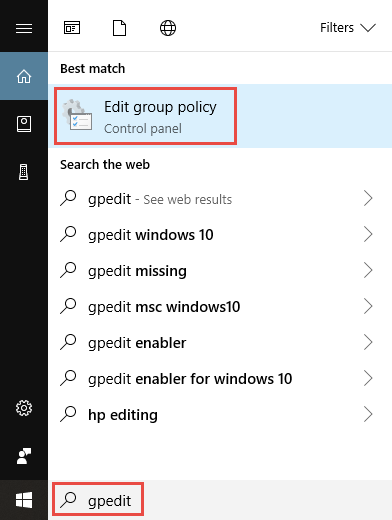Click the gpedit search input box
Viewport: 392px width, 520px height.
click(220, 500)
